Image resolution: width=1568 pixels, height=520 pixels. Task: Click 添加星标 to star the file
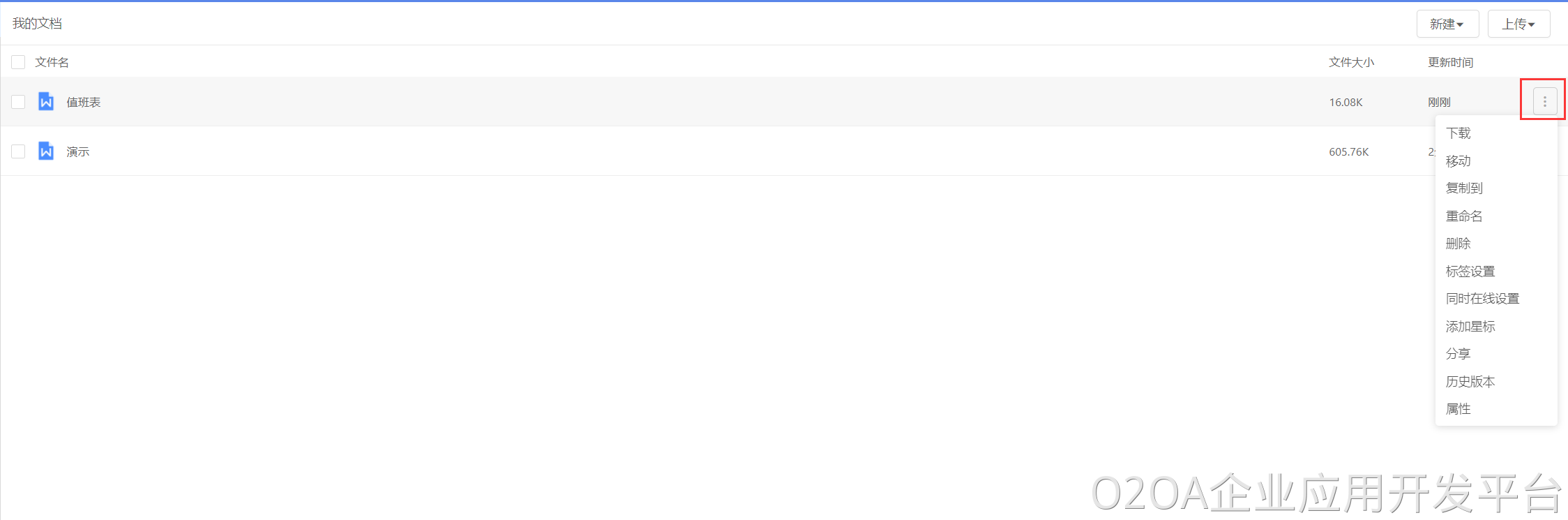[1470, 326]
